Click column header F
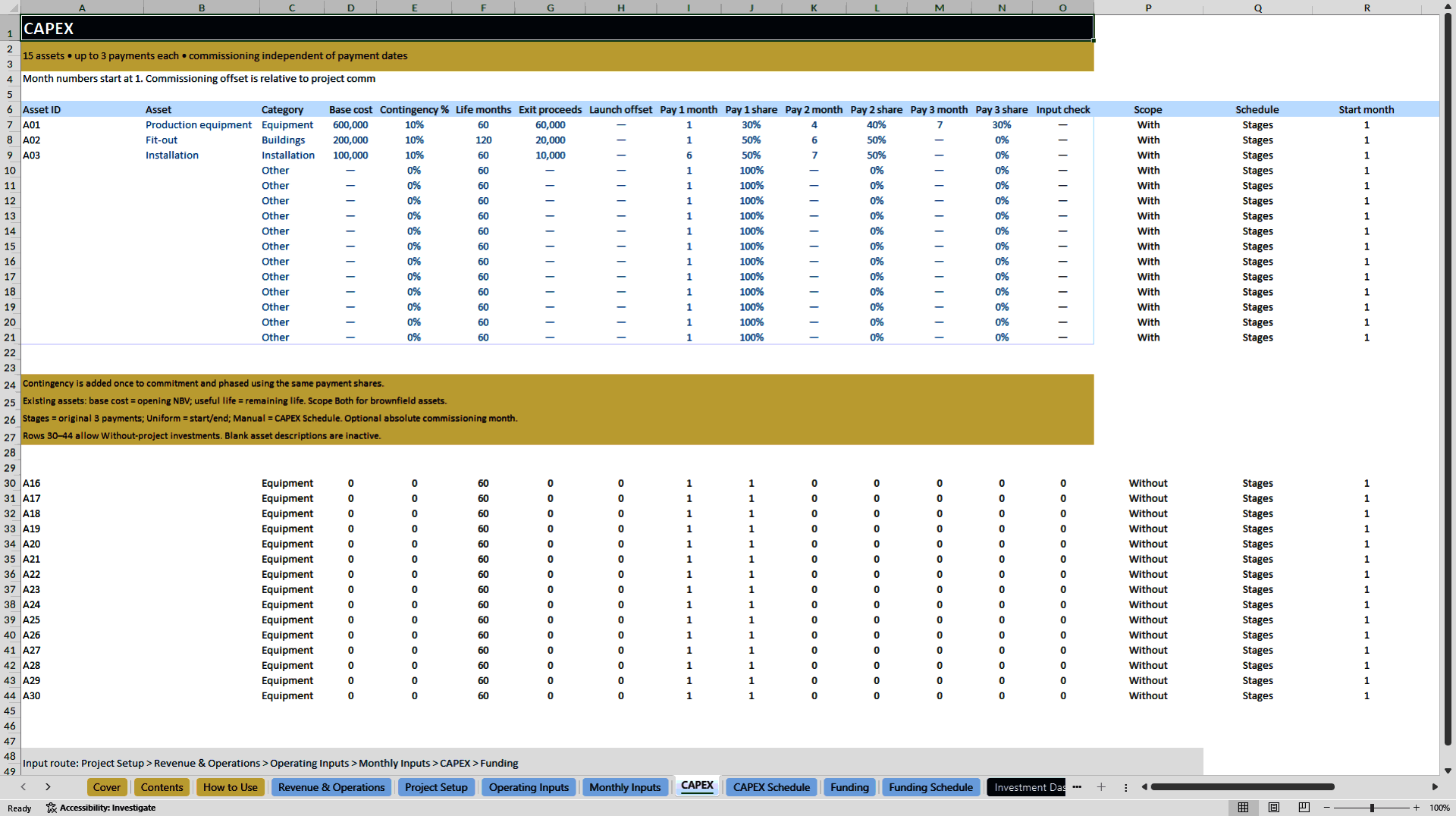 483,8
